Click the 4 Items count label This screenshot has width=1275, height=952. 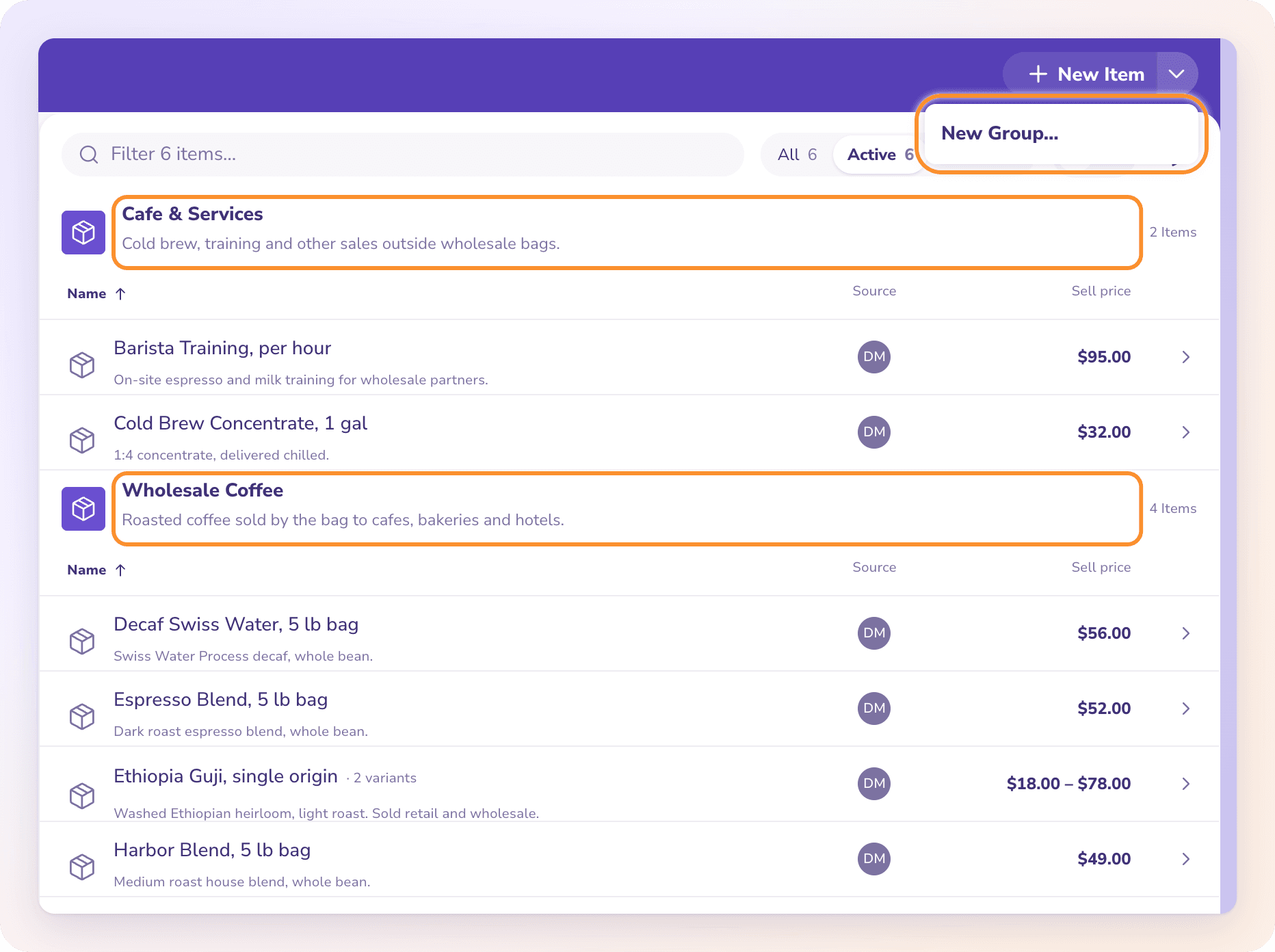coord(1173,509)
